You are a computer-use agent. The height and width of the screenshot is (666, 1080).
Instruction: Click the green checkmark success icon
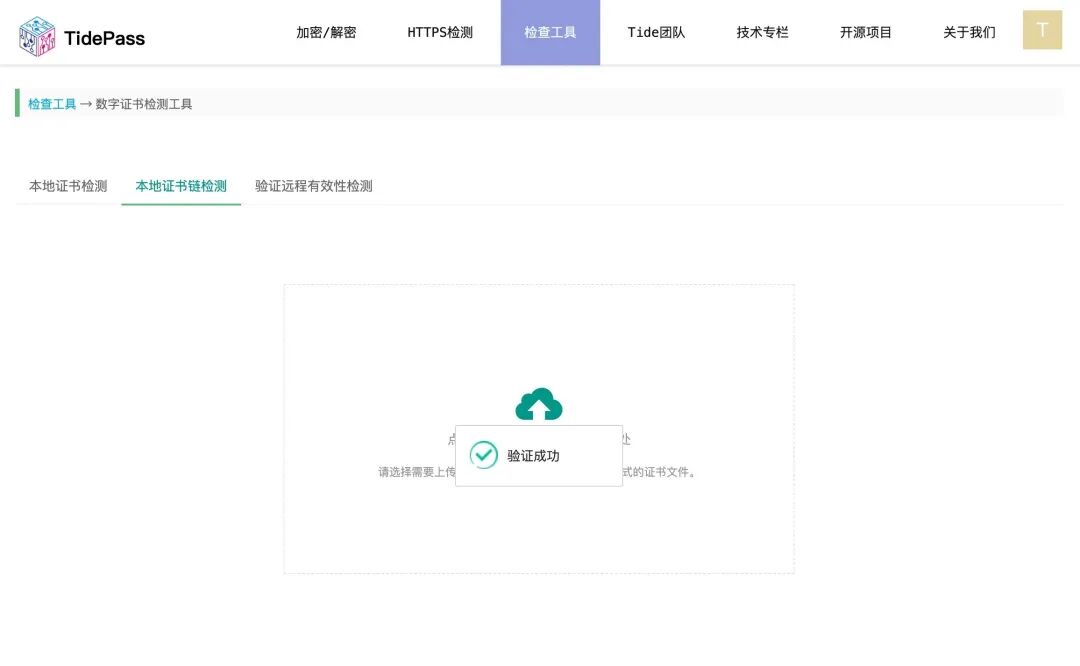pos(484,455)
